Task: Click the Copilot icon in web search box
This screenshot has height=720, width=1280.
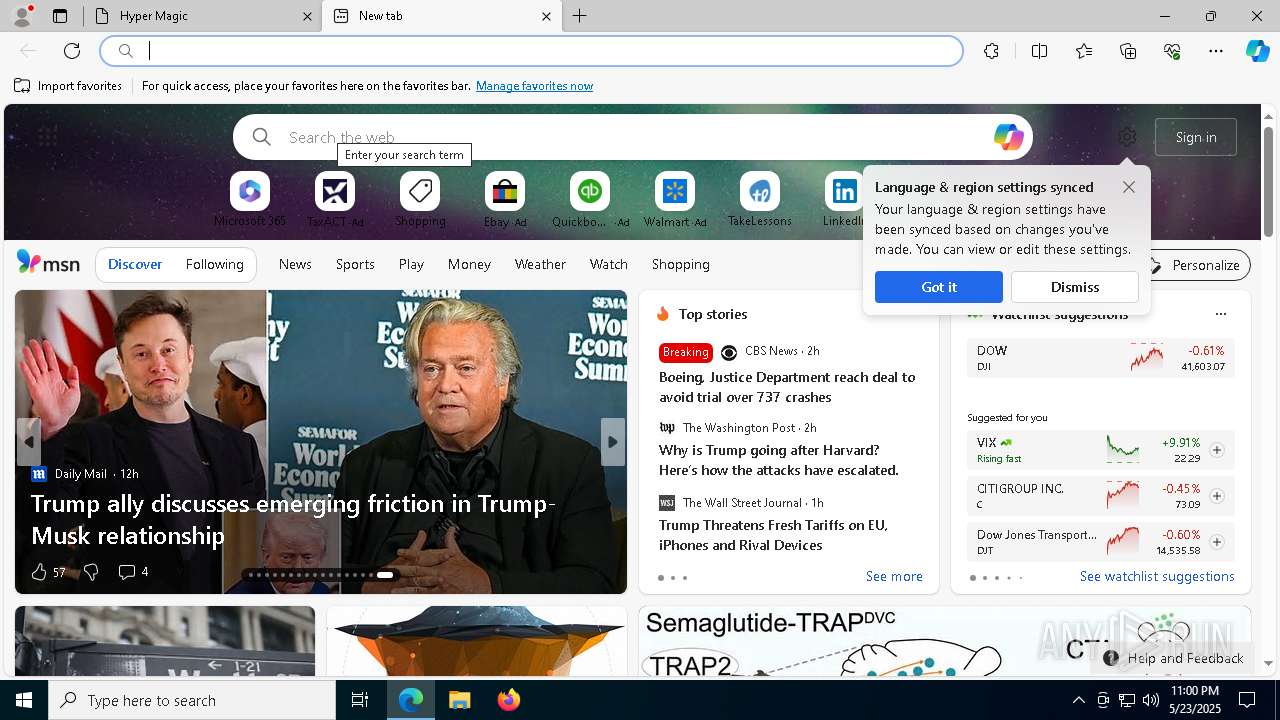Action: click(x=1008, y=137)
